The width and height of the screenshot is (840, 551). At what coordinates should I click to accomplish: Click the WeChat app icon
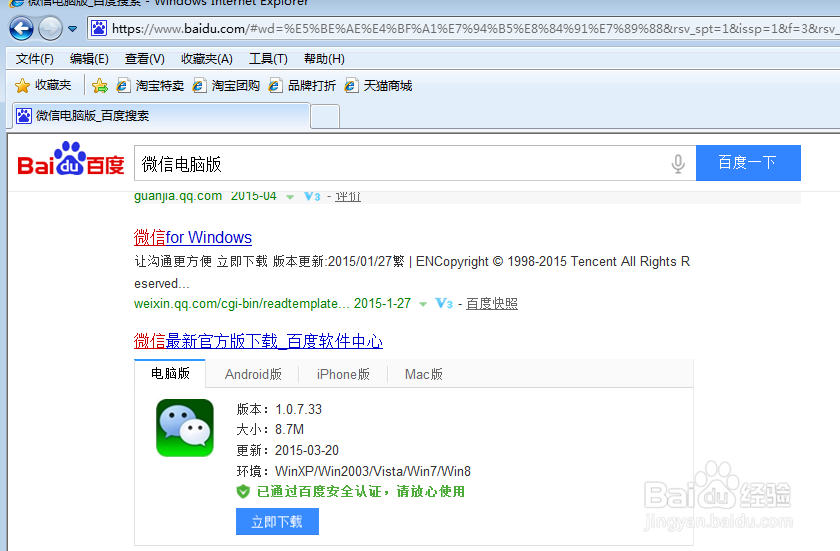[x=185, y=428]
